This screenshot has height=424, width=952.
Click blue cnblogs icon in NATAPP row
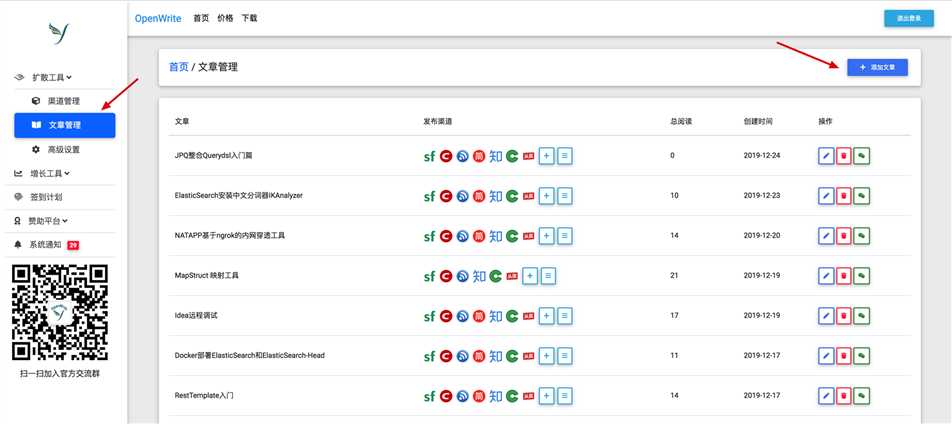[463, 236]
